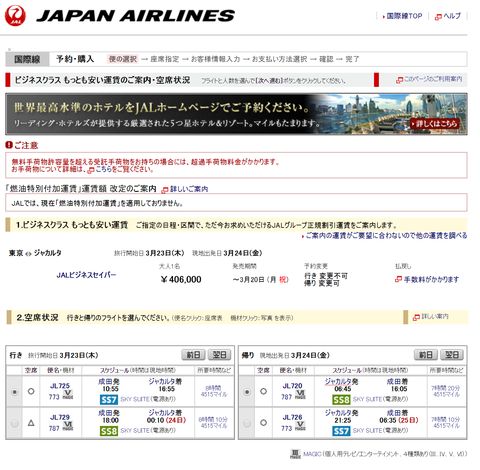Click 前日 button for return flights
This screenshot has width=480, height=470.
pos(426,355)
